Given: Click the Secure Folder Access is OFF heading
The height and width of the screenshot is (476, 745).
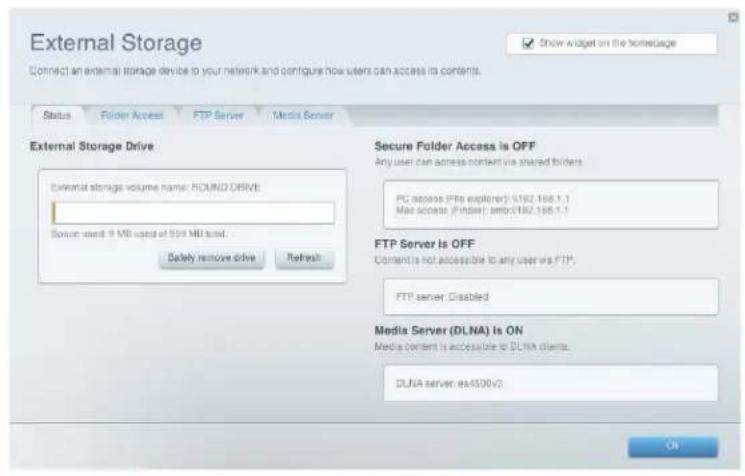Looking at the screenshot, I should tap(455, 146).
